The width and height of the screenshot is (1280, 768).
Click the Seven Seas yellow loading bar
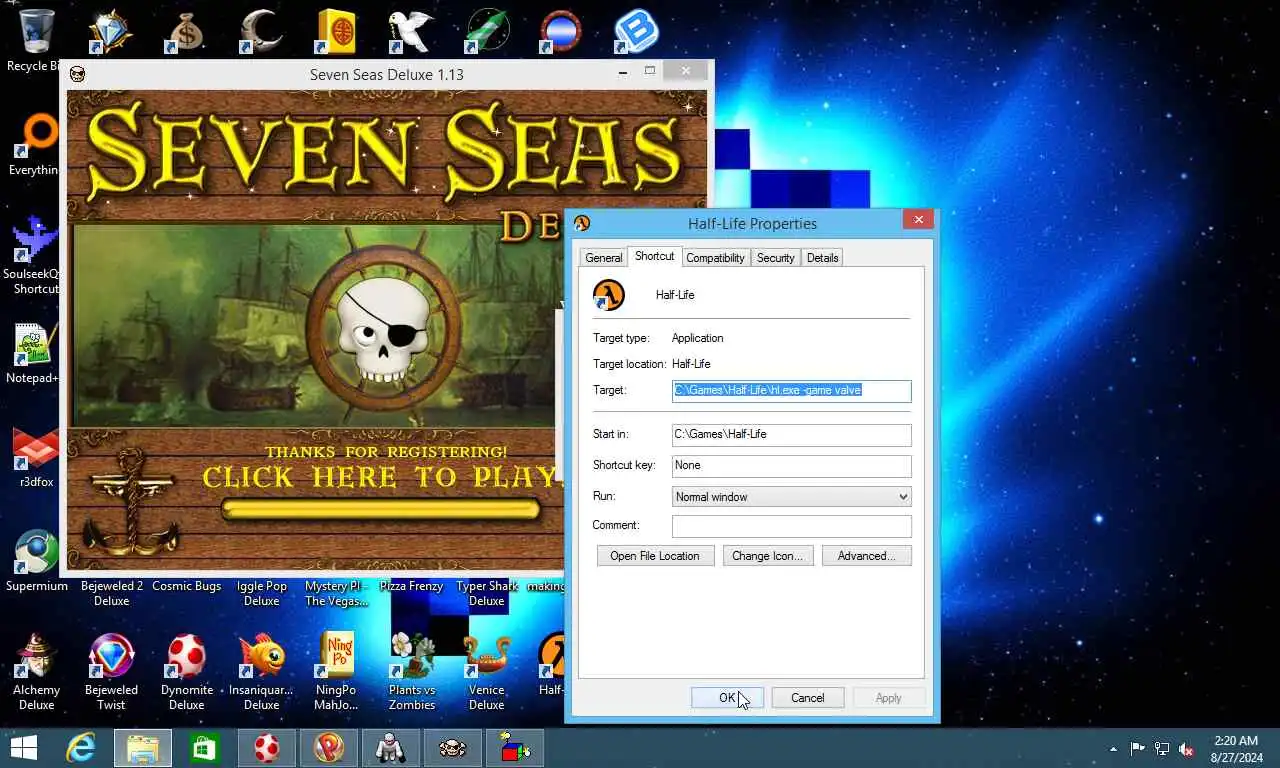pos(381,511)
